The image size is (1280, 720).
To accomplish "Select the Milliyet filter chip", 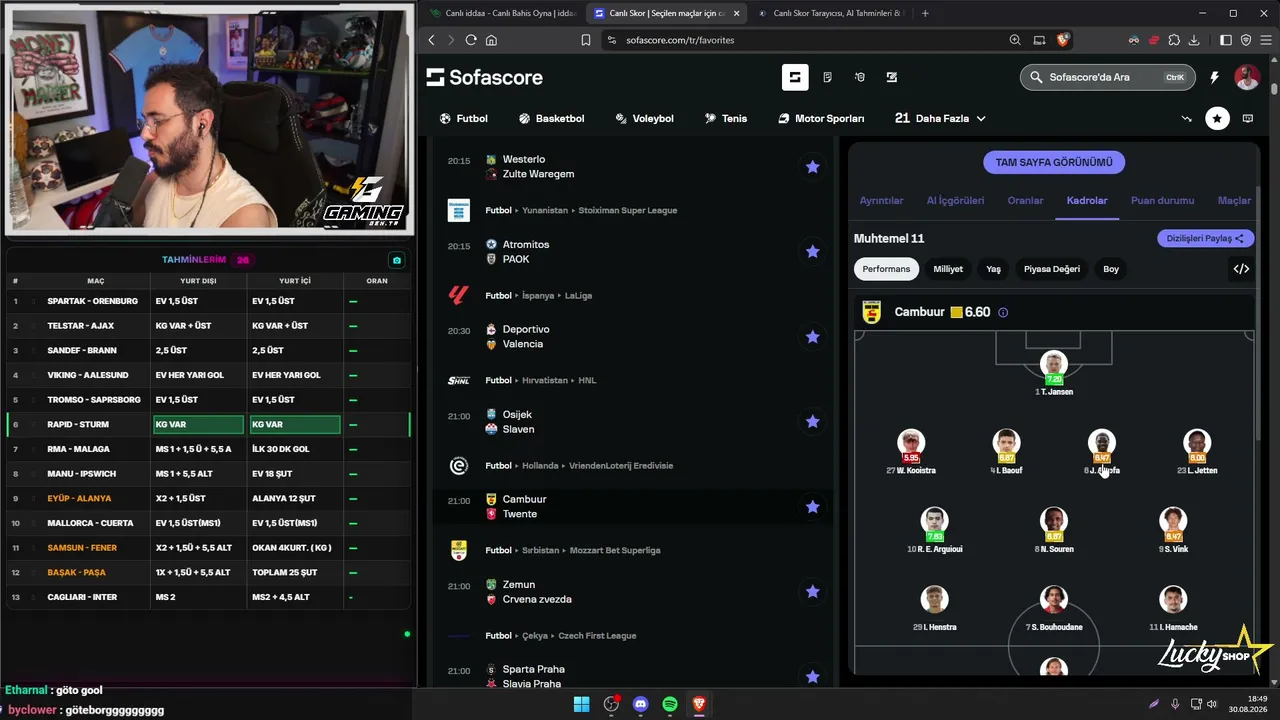I will tap(948, 269).
